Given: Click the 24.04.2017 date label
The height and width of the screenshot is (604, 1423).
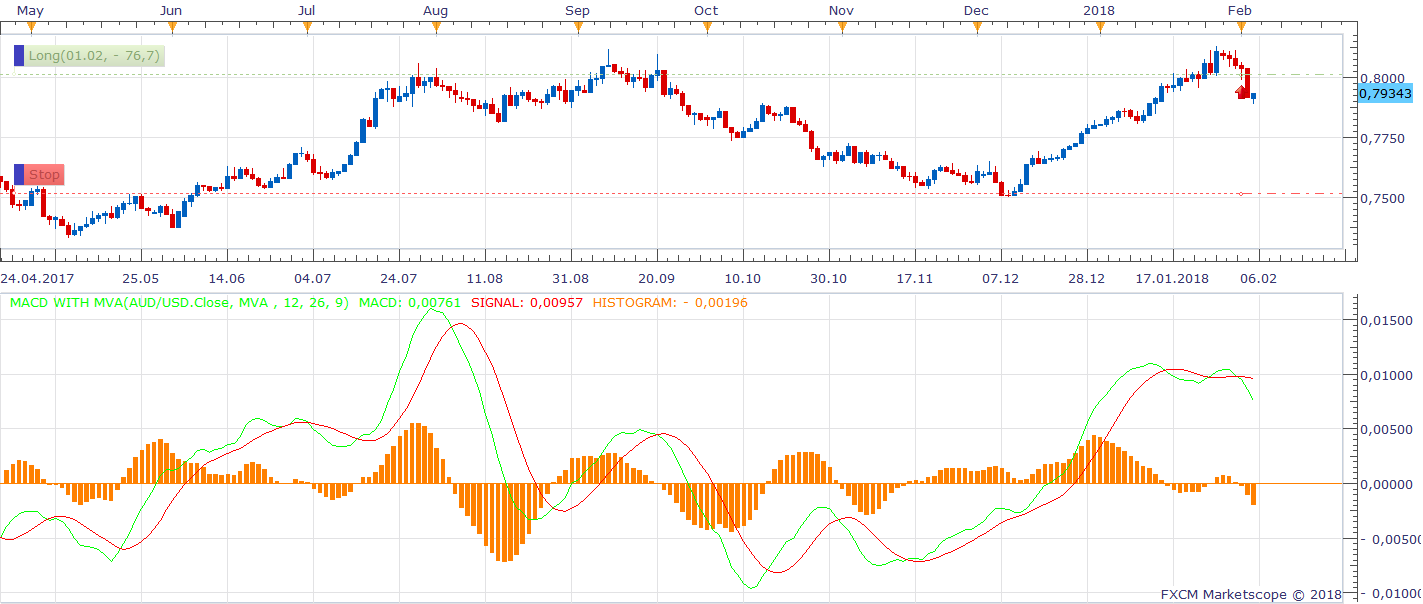Looking at the screenshot, I should pos(38,278).
